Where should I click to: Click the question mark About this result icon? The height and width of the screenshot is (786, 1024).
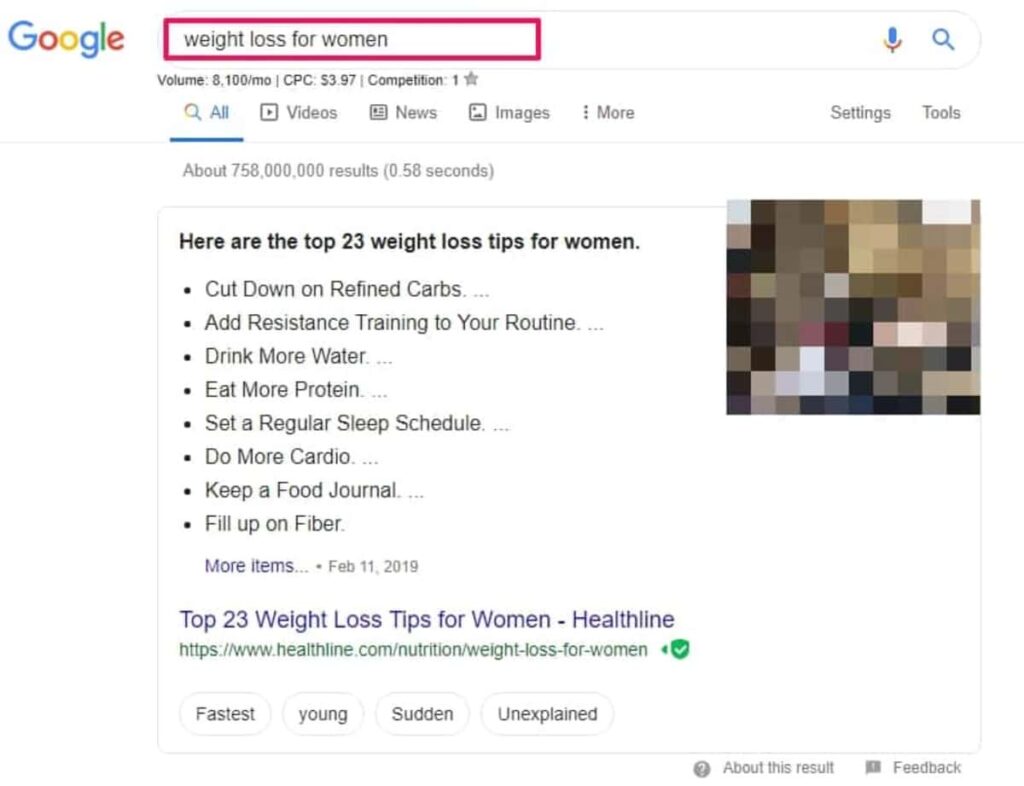point(702,769)
